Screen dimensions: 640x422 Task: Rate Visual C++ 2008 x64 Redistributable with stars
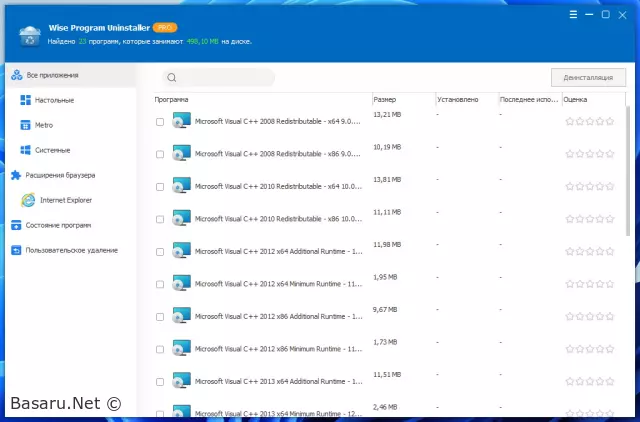pos(590,121)
